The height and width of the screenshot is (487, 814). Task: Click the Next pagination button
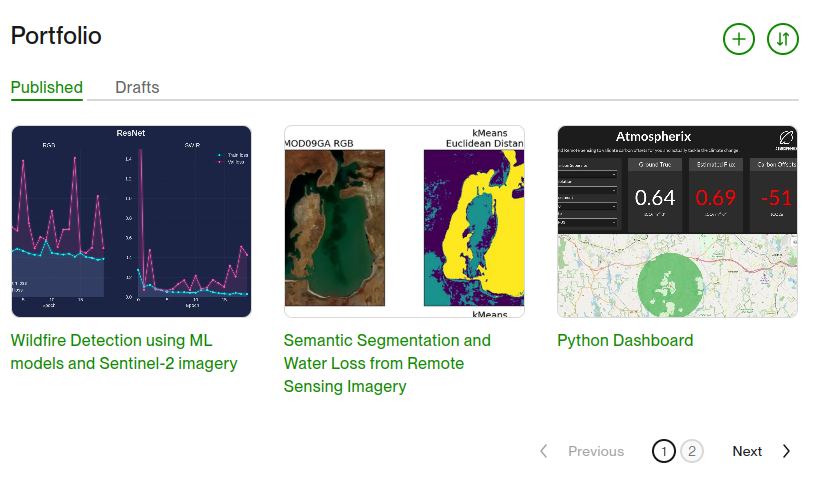click(x=747, y=451)
